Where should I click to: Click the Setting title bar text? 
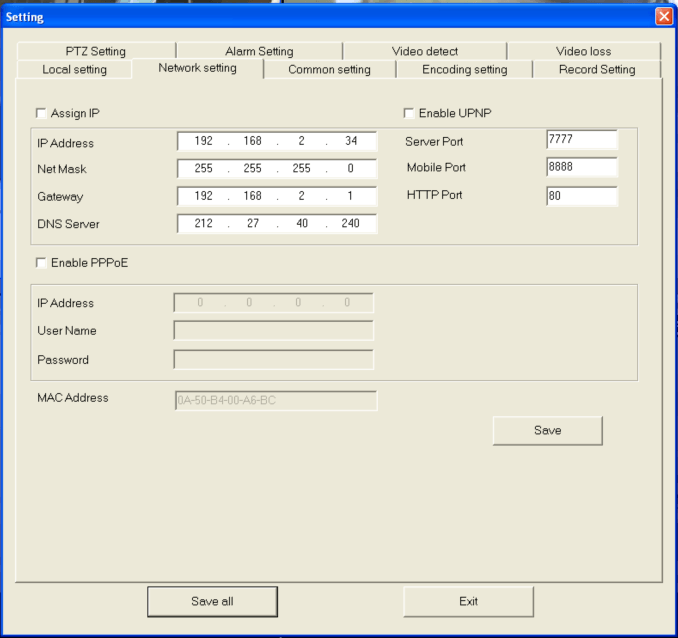pyautogui.click(x=25, y=17)
